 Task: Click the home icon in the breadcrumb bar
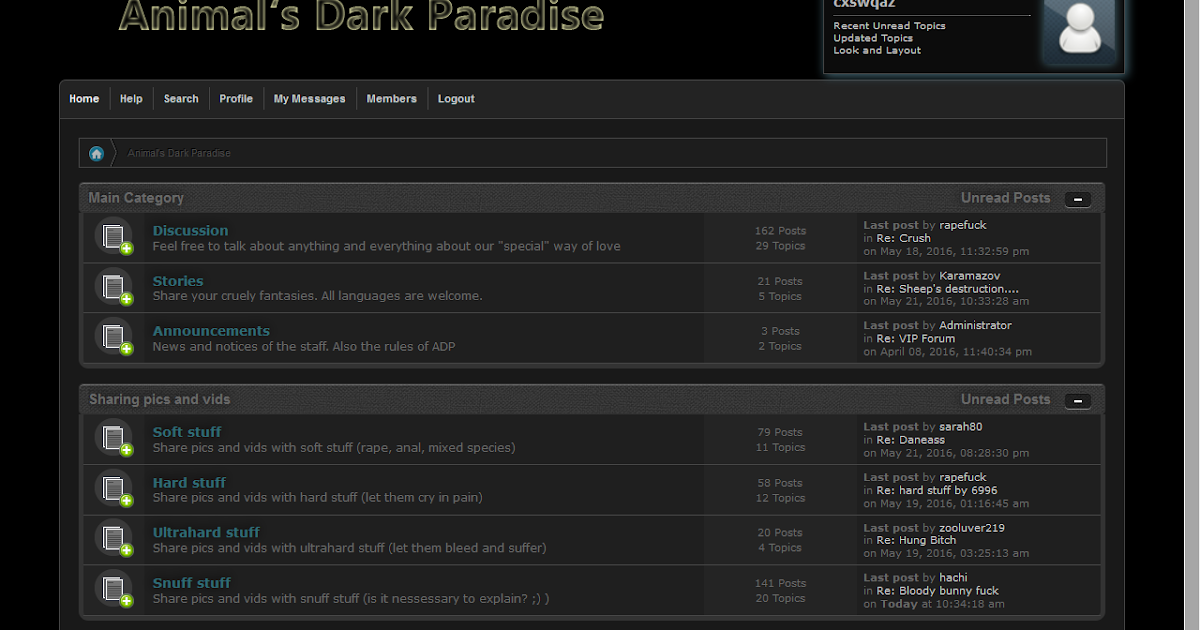pyautogui.click(x=96, y=152)
